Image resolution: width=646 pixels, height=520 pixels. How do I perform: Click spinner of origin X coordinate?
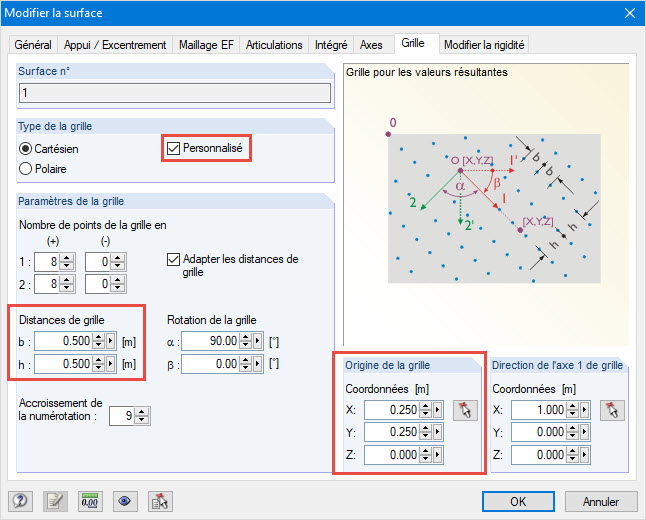[x=426, y=410]
